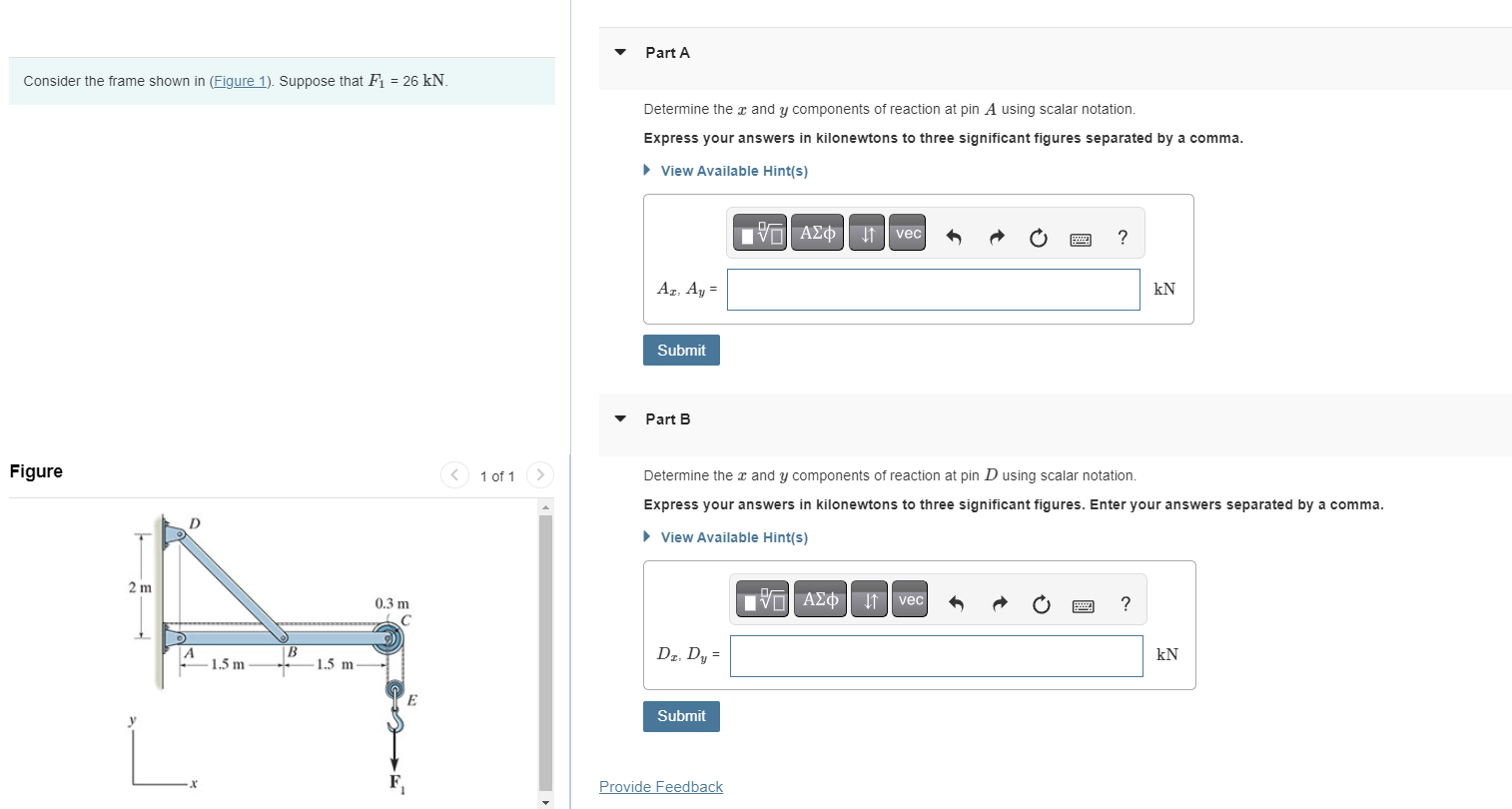Submit the answer for Part B
The image size is (1512, 809).
(681, 716)
